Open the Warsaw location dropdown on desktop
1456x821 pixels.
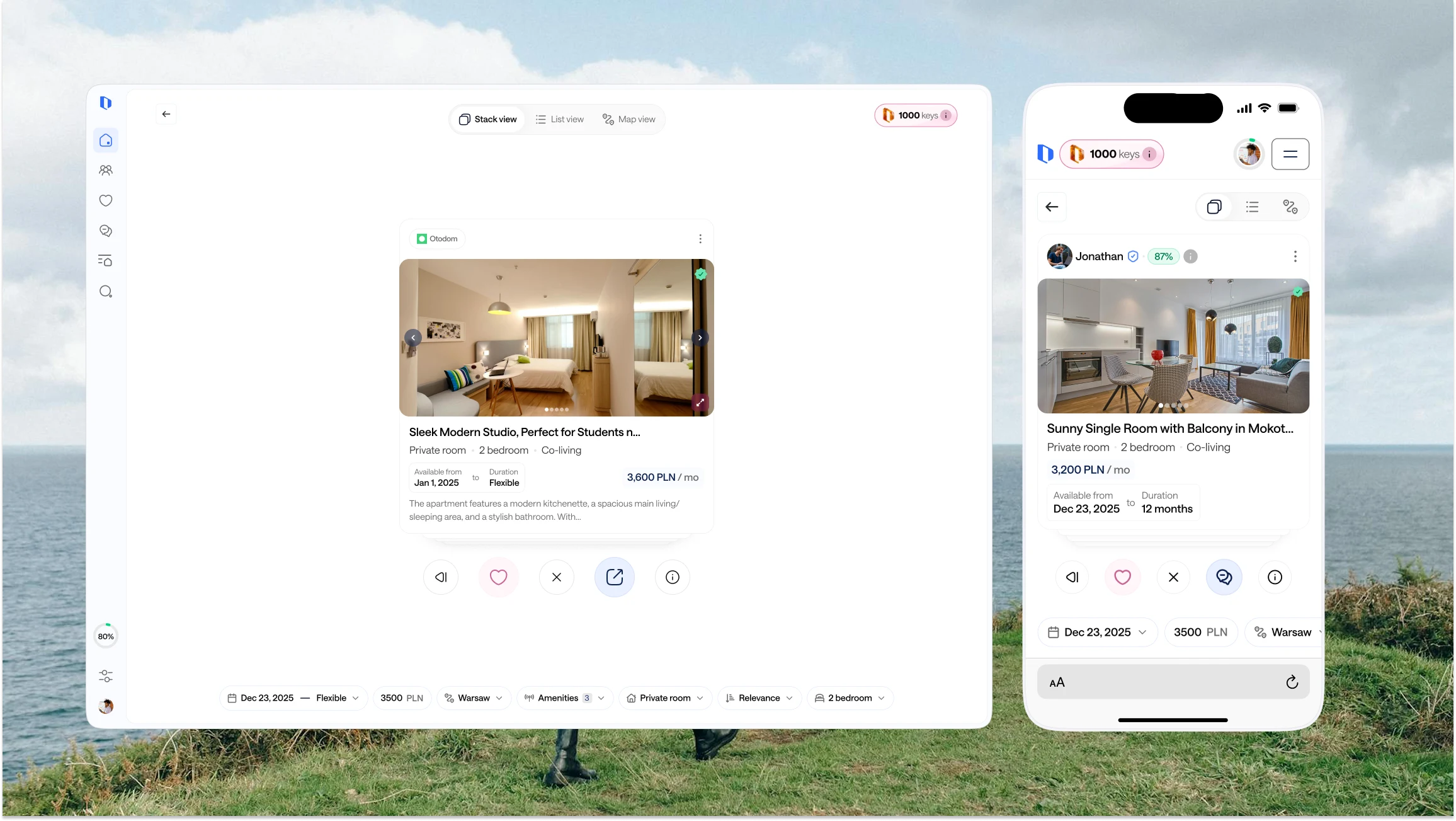[x=474, y=698]
